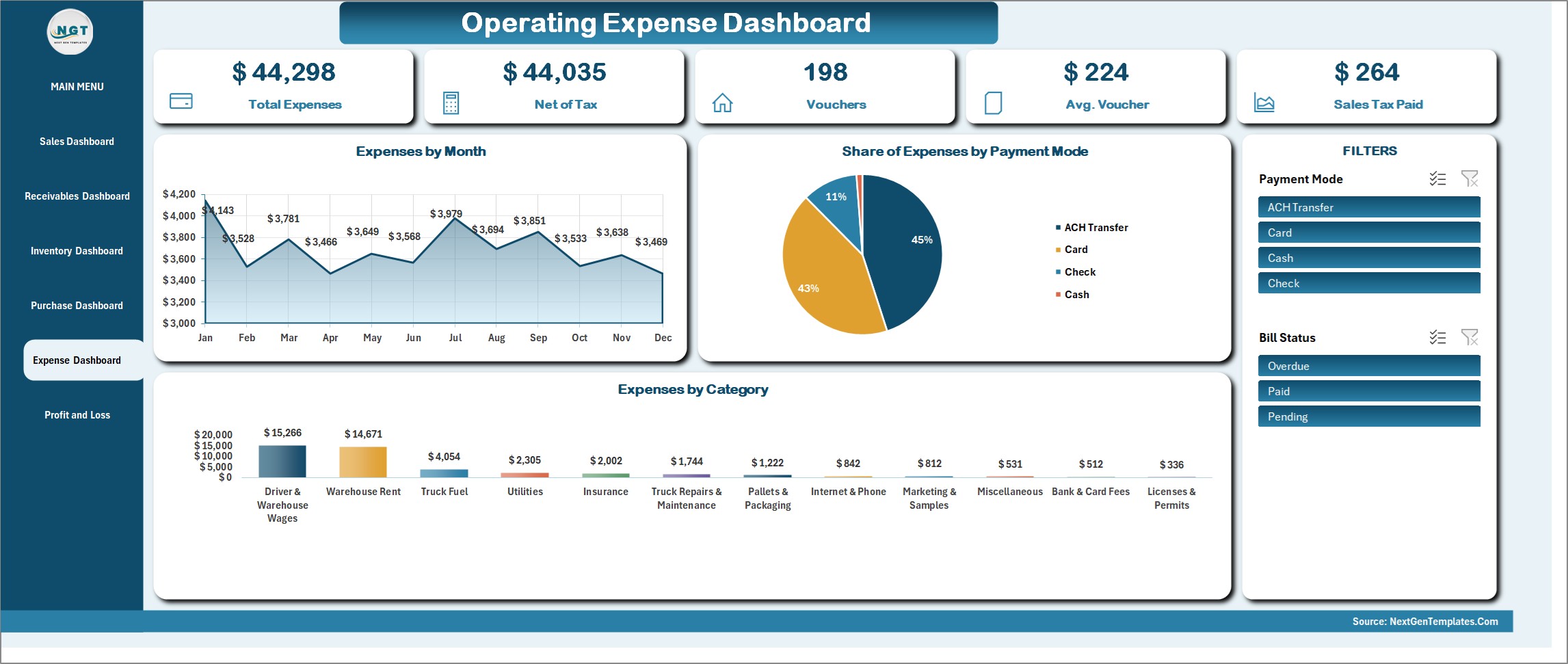Open the Profit and Loss page
This screenshot has height=664, width=1568.
click(x=77, y=415)
